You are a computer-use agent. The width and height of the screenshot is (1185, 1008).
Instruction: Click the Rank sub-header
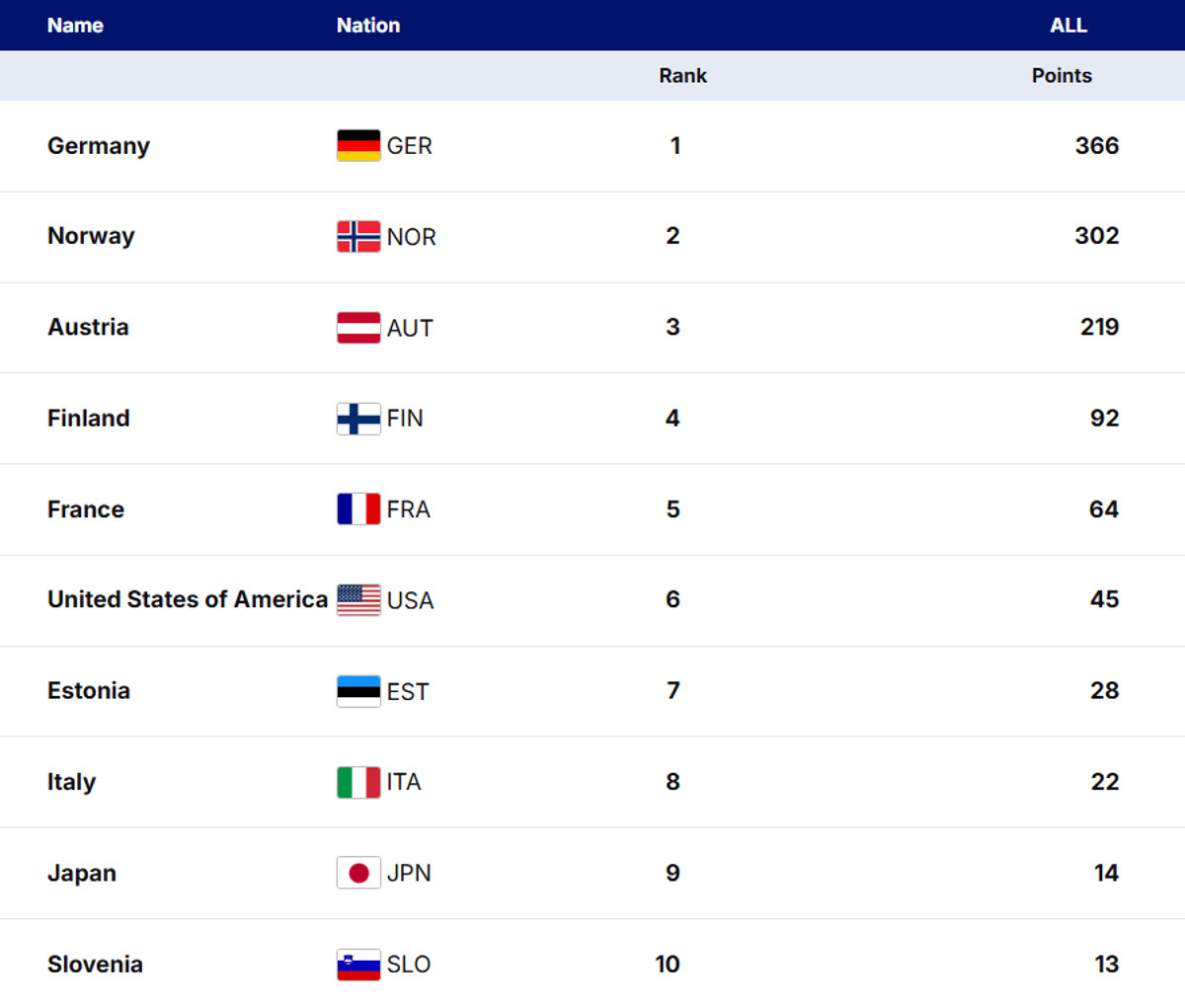click(682, 76)
